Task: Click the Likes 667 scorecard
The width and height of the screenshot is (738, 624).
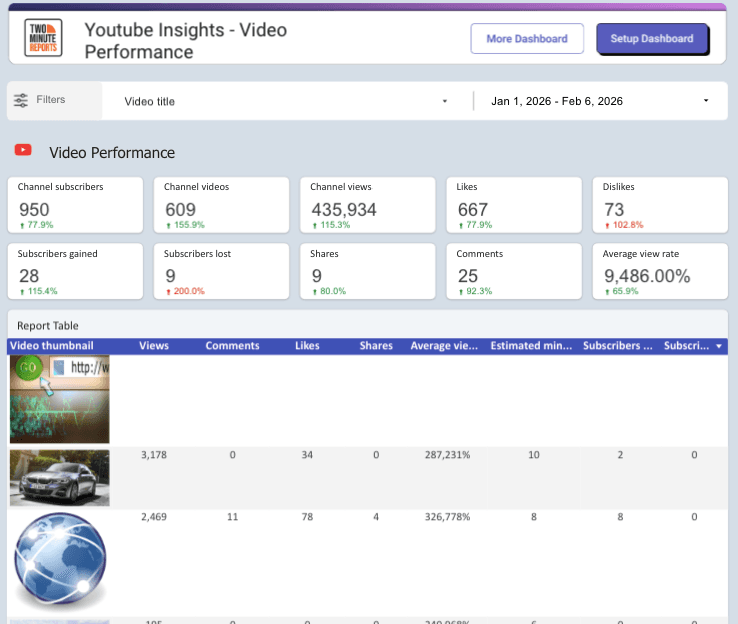Action: click(x=514, y=205)
